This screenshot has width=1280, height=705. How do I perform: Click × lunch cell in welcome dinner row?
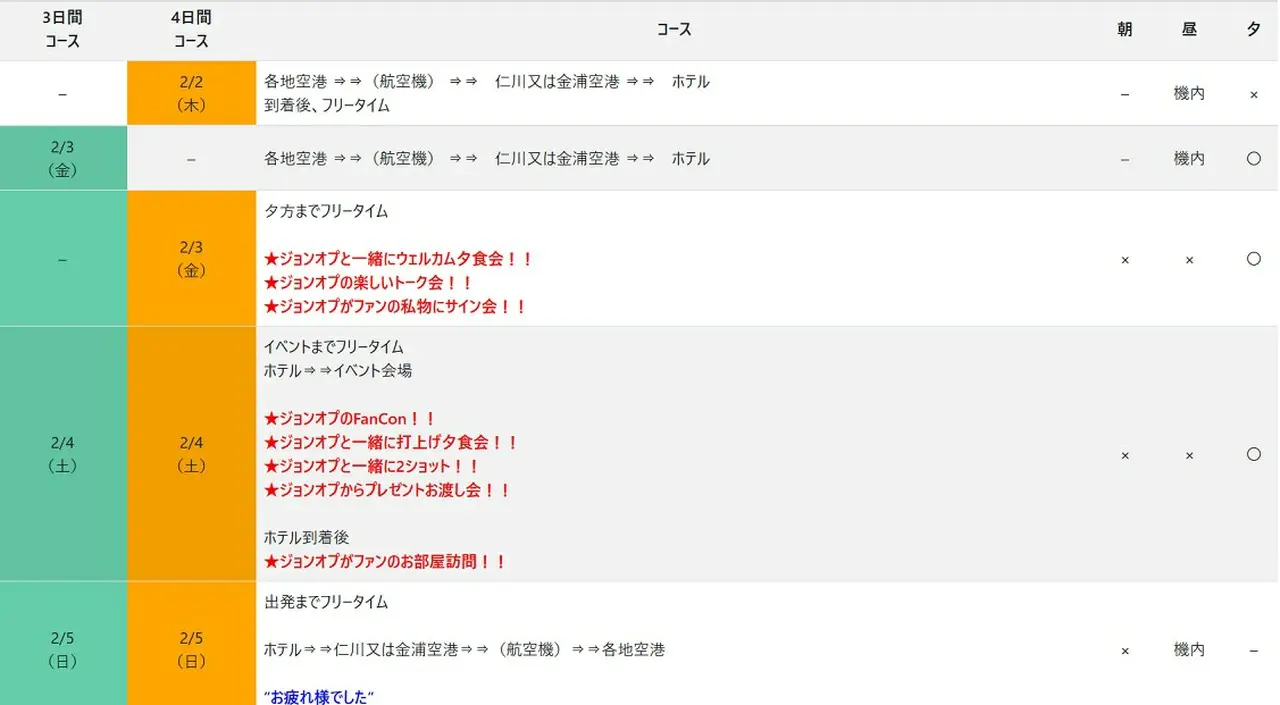coord(1189,260)
